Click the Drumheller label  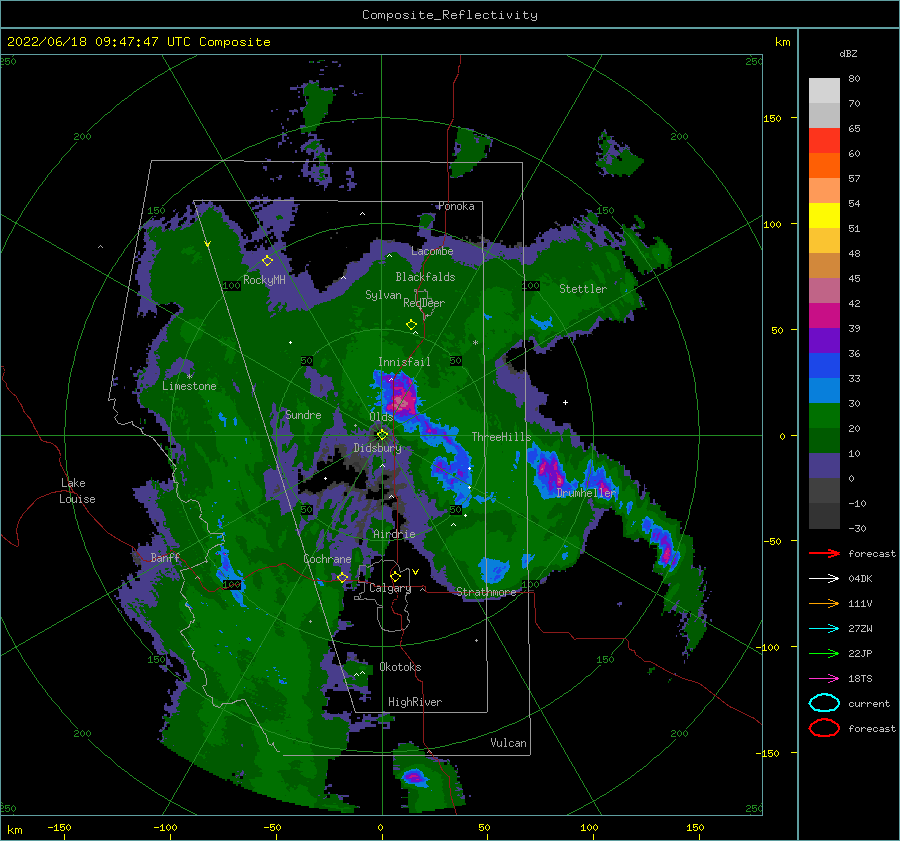(x=586, y=493)
